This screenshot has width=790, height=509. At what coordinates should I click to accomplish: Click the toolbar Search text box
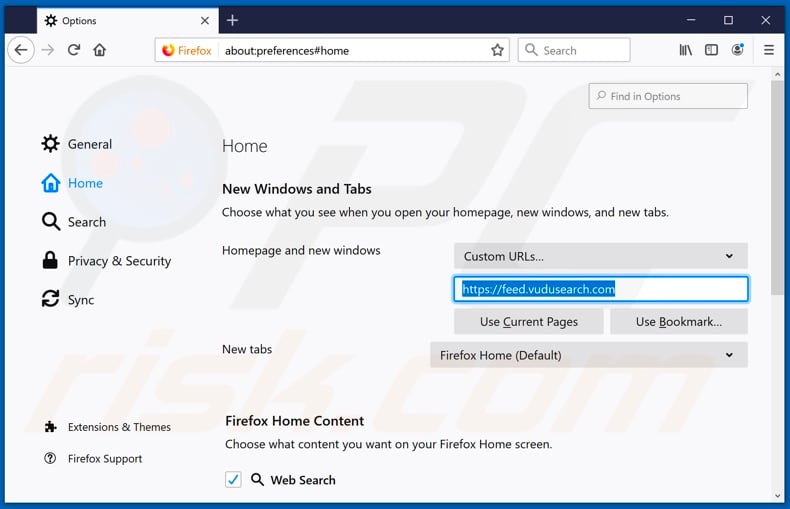[x=574, y=50]
